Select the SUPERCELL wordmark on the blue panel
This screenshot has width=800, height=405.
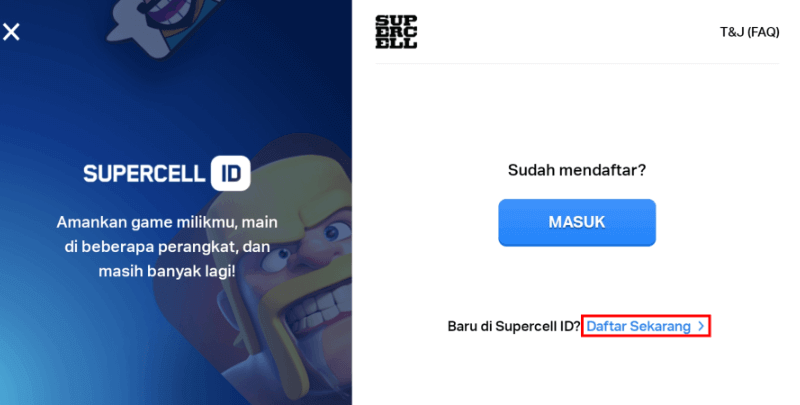[144, 174]
